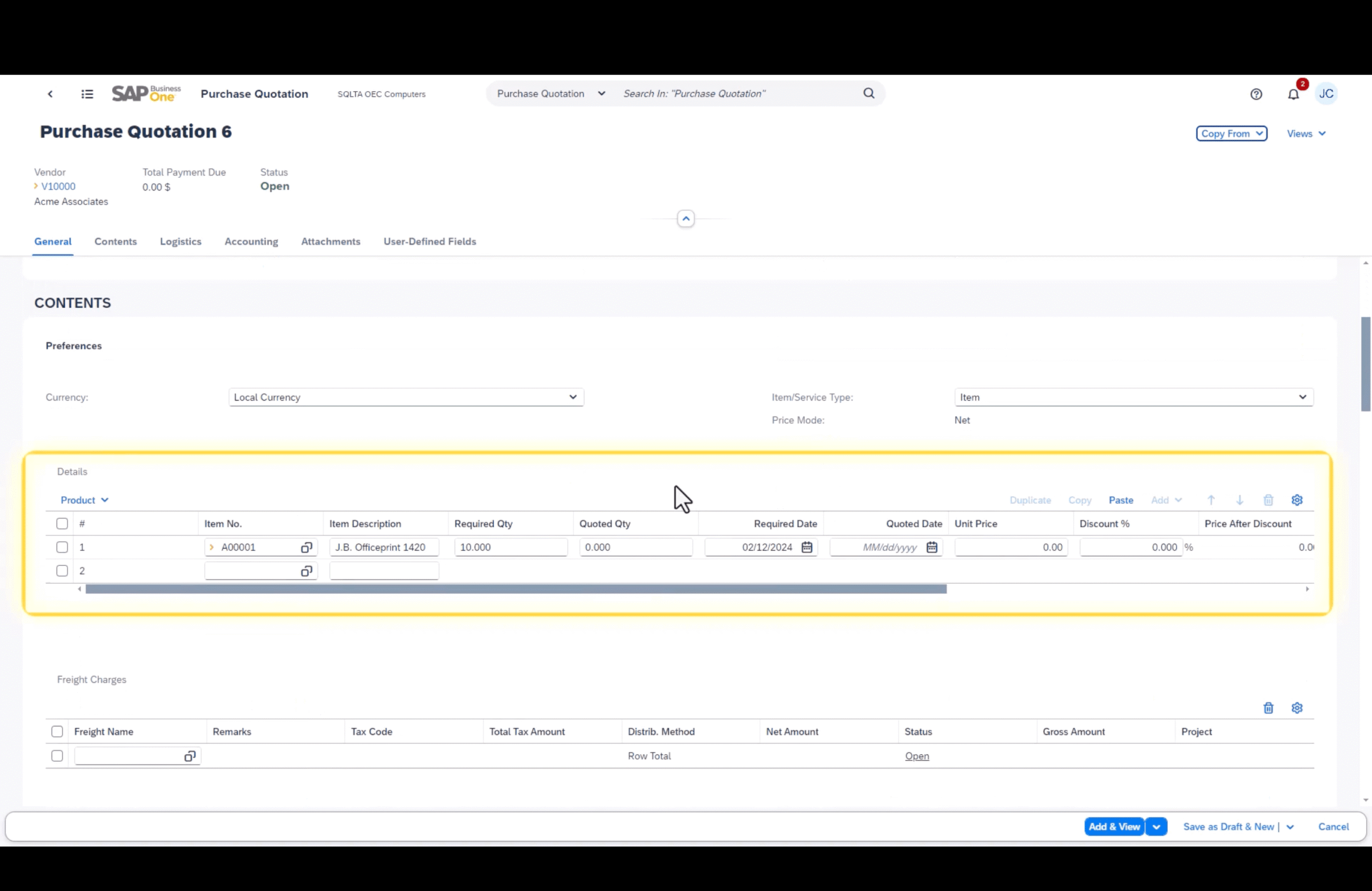Open the help question-mark icon

pos(1256,94)
